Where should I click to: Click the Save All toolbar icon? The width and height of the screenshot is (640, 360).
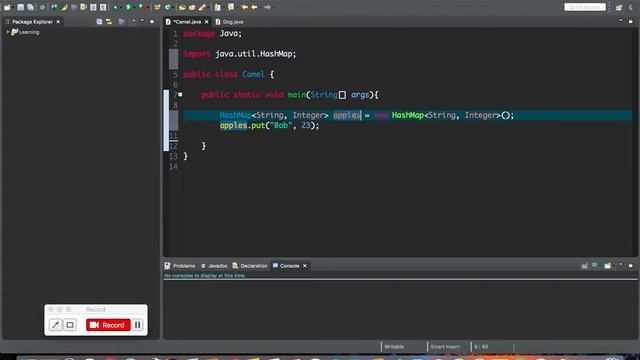pos(30,7)
